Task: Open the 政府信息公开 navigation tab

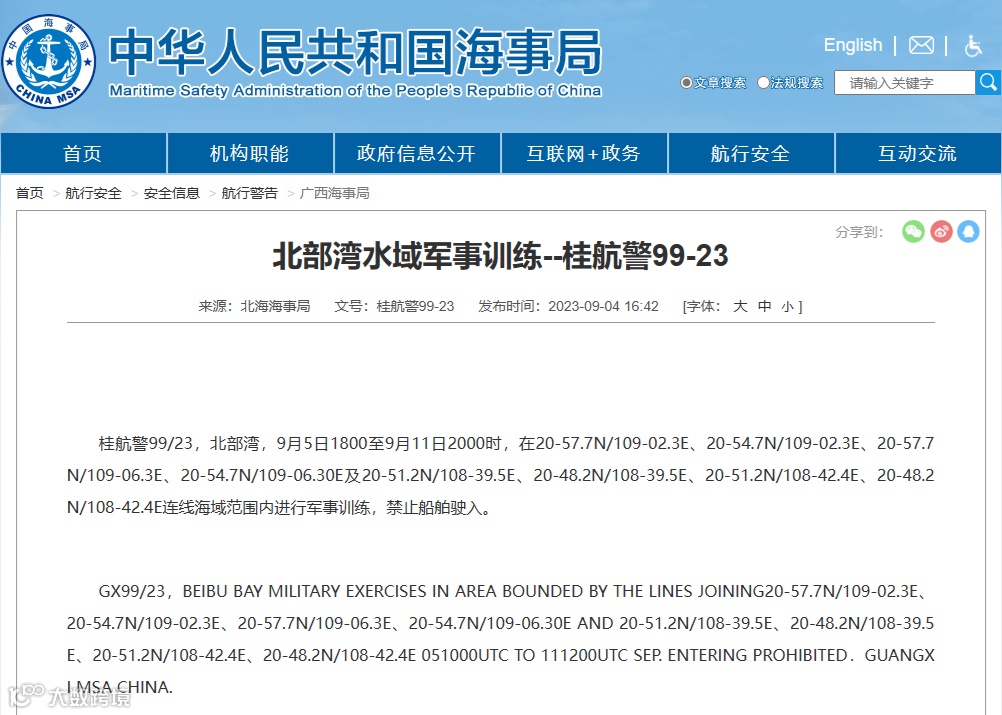Action: tap(417, 153)
